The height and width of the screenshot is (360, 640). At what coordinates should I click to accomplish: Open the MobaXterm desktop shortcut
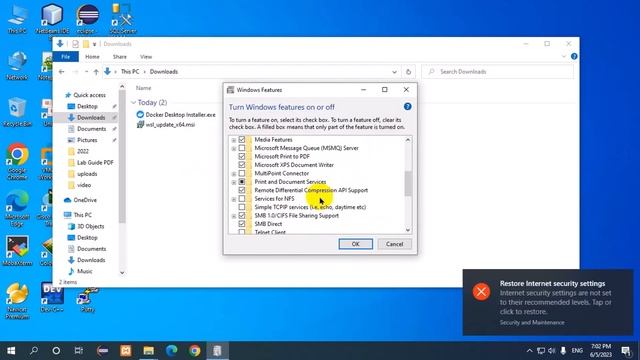point(17,251)
